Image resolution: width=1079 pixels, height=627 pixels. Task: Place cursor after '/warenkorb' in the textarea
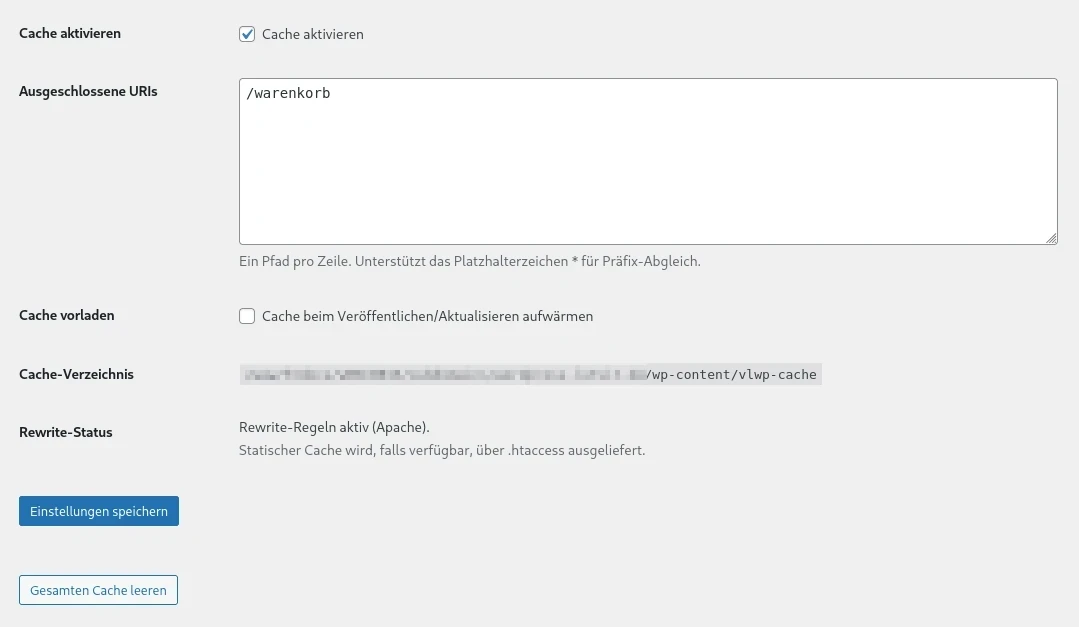[331, 92]
